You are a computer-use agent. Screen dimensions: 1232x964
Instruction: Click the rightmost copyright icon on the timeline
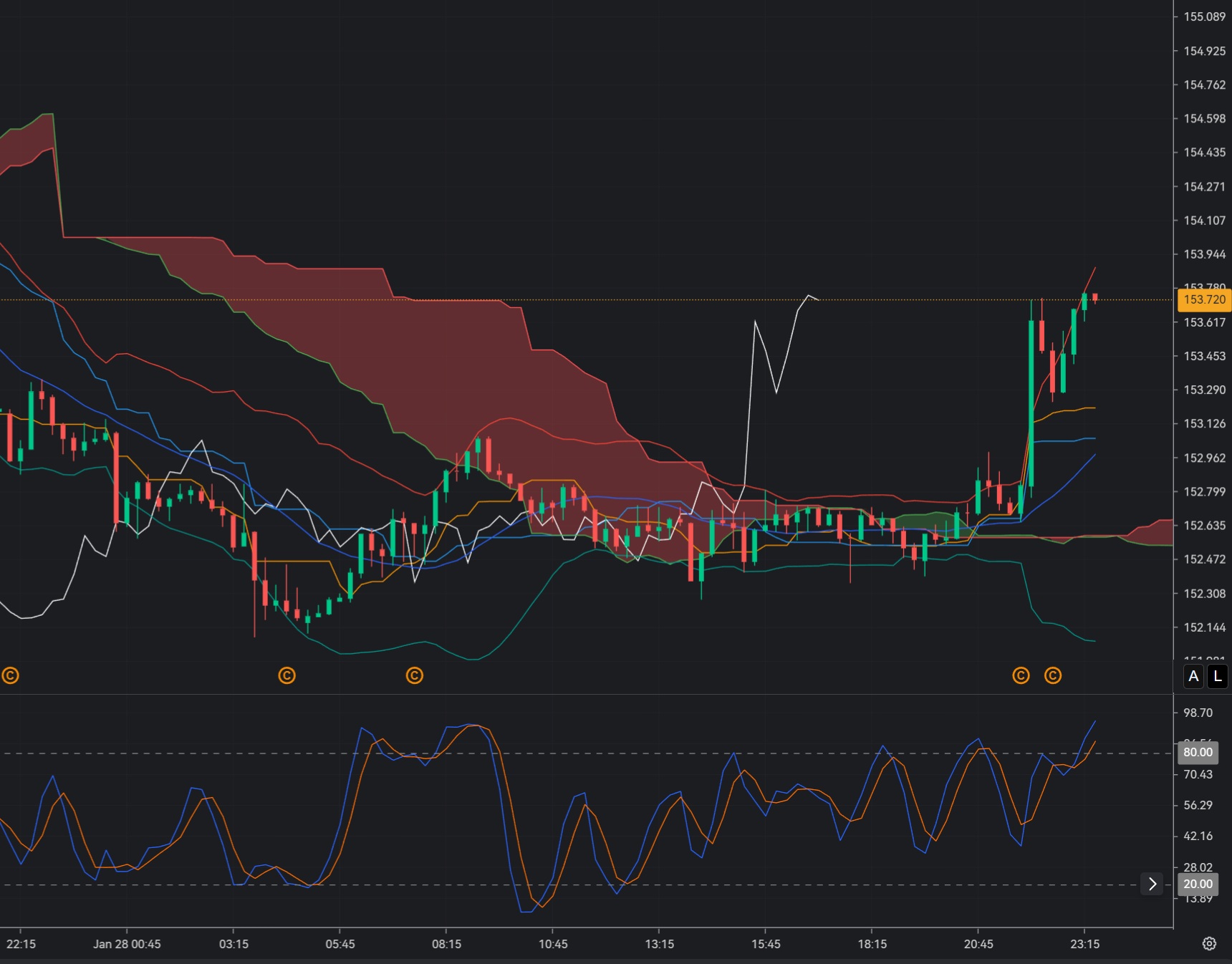coord(1053,675)
